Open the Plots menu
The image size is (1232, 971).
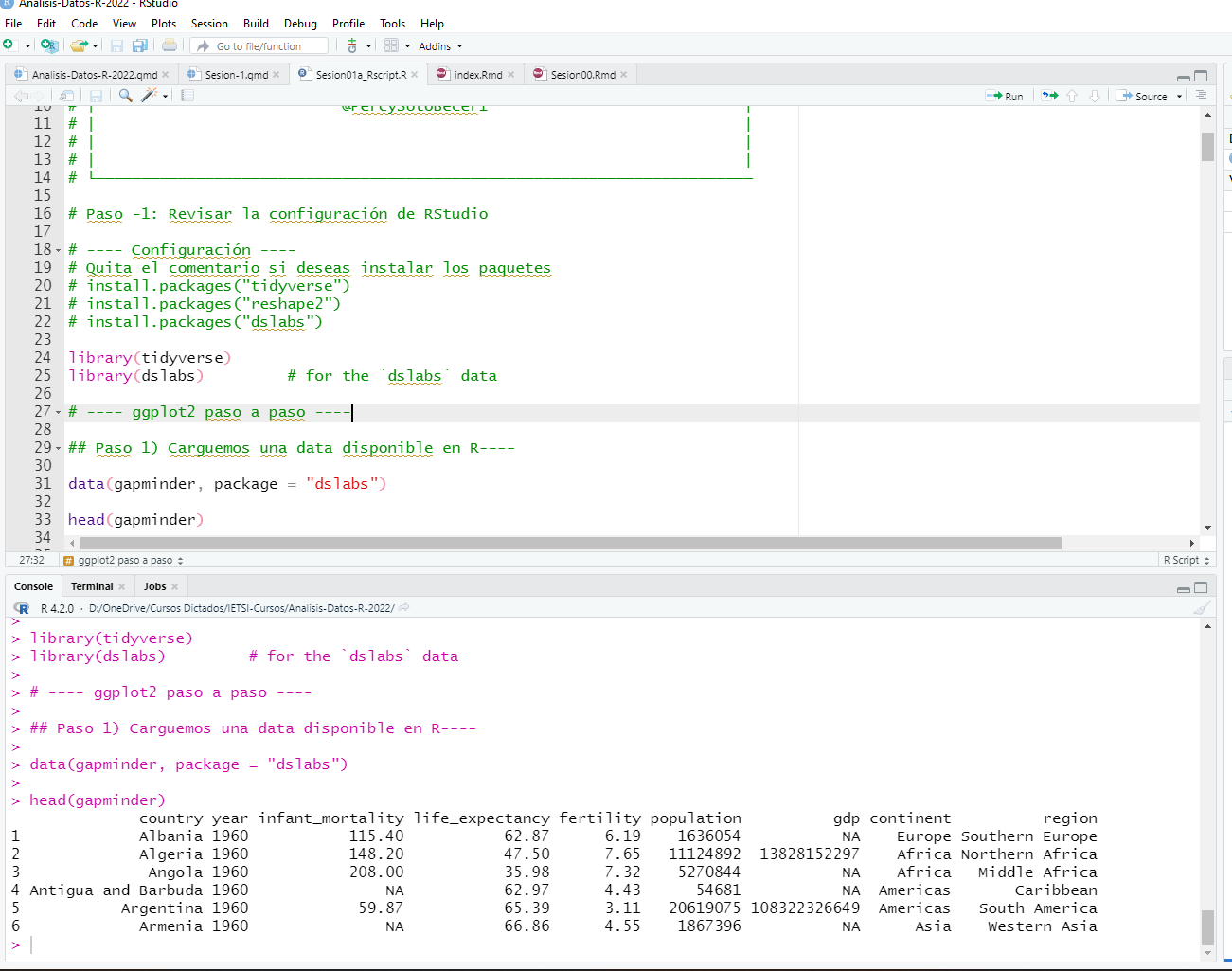(164, 24)
